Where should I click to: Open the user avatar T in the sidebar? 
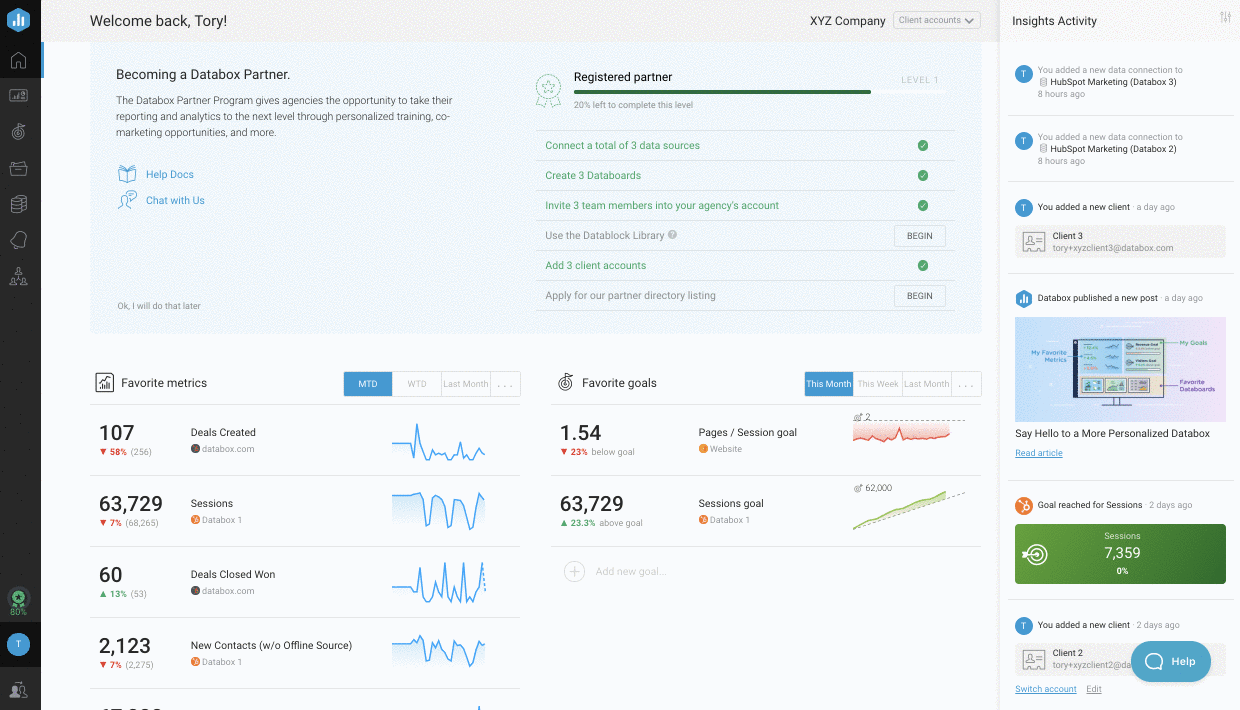[x=18, y=645]
